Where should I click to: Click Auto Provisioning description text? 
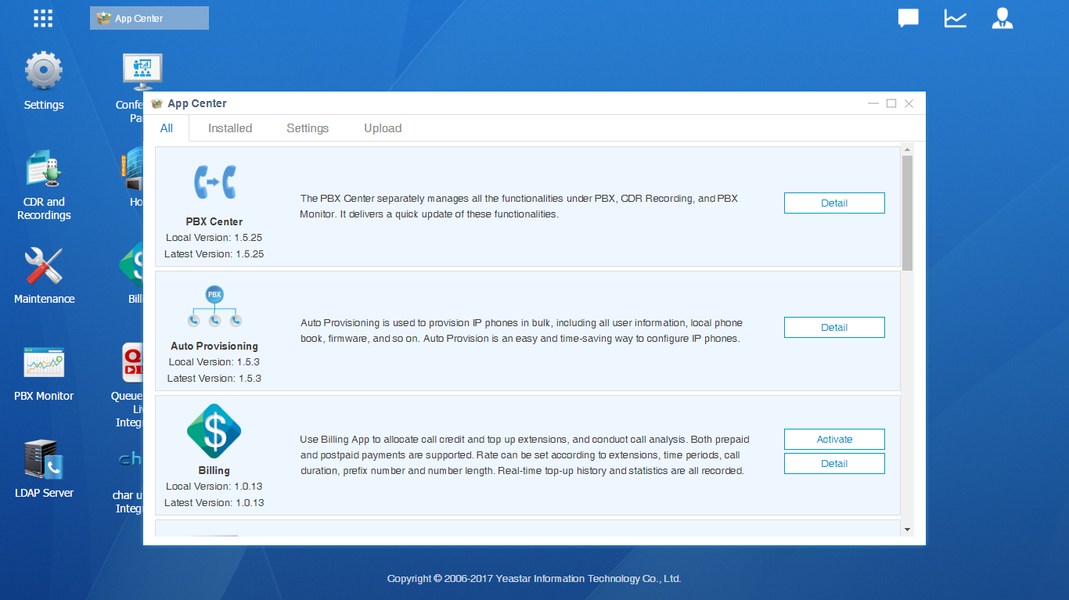[x=522, y=331]
